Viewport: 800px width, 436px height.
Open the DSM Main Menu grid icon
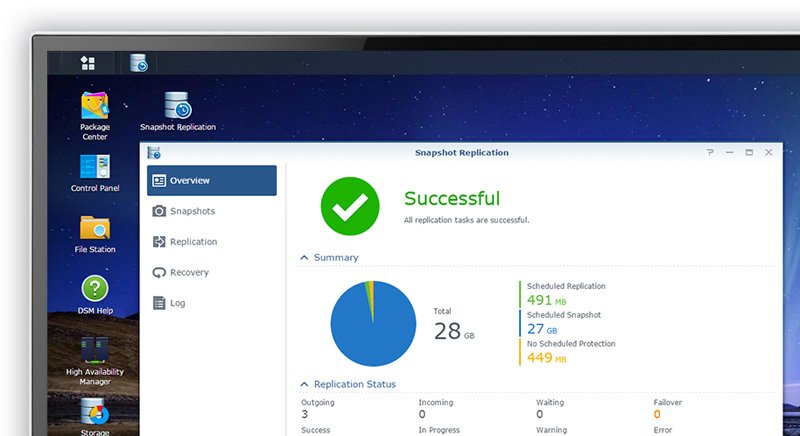[x=88, y=63]
